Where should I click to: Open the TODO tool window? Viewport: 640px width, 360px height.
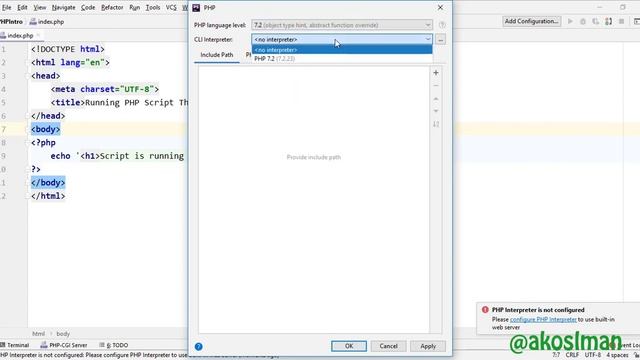click(114, 345)
